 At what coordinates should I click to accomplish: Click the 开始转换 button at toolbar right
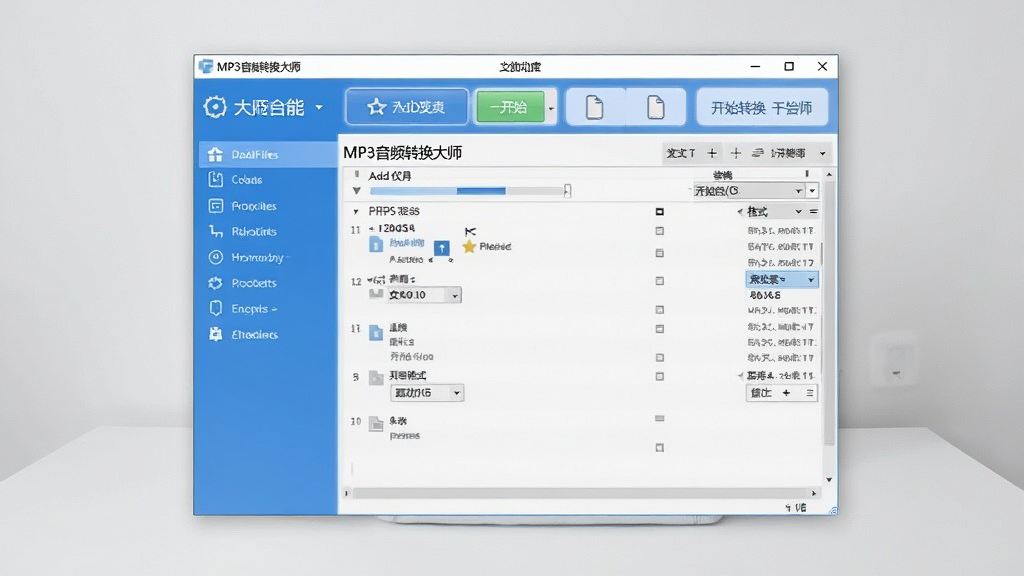[x=762, y=107]
